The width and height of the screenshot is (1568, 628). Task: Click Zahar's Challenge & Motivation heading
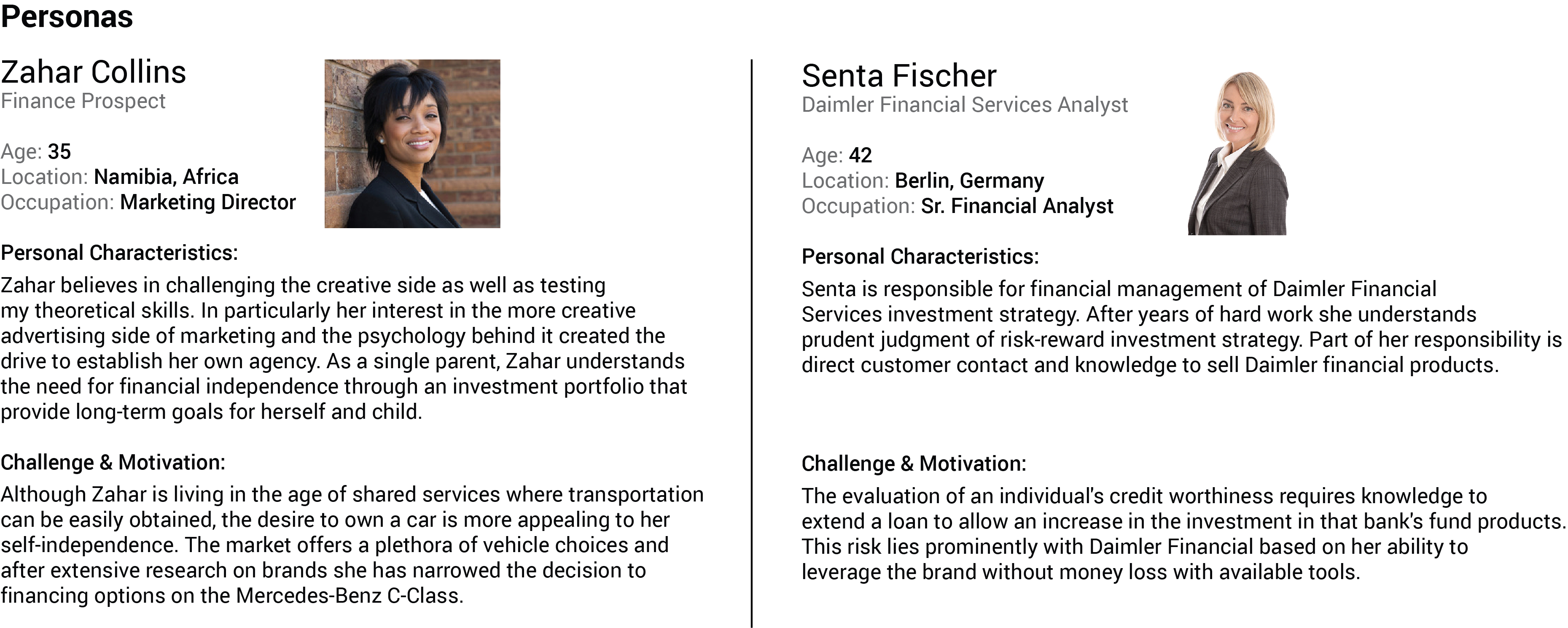coord(113,462)
